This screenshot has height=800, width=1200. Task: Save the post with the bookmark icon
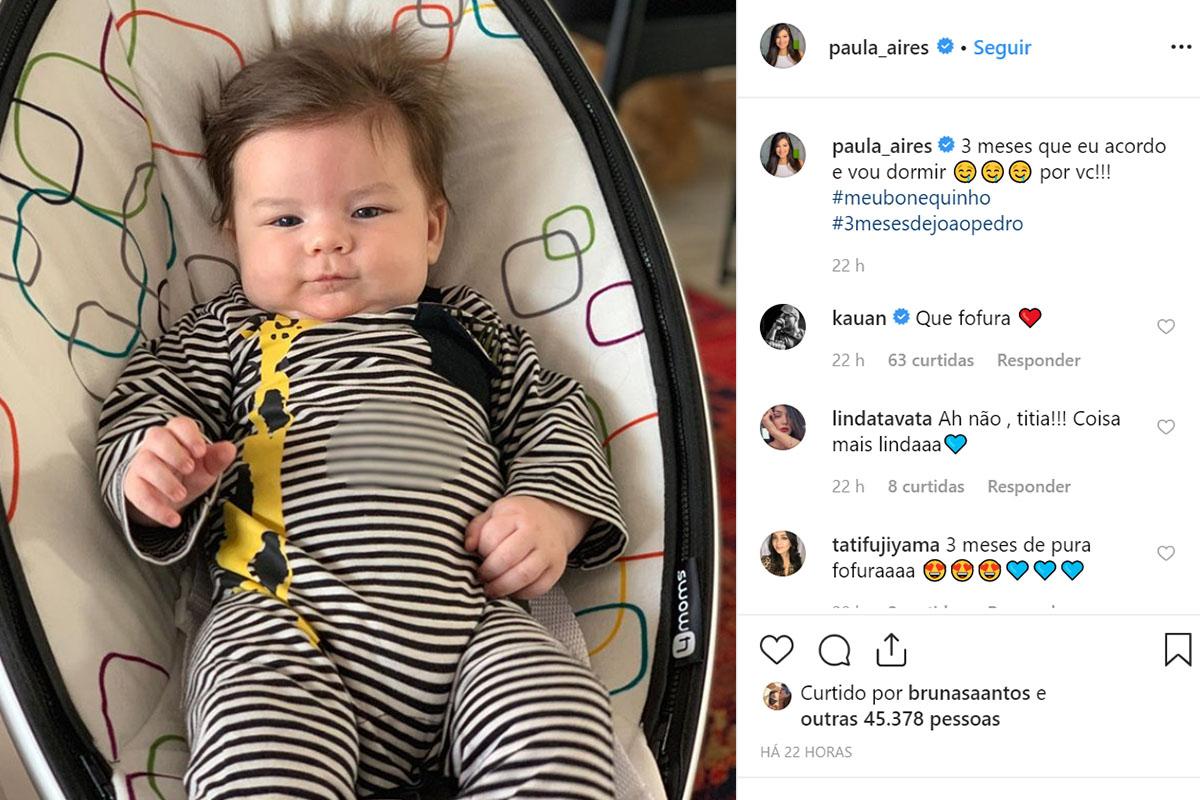[x=1178, y=650]
